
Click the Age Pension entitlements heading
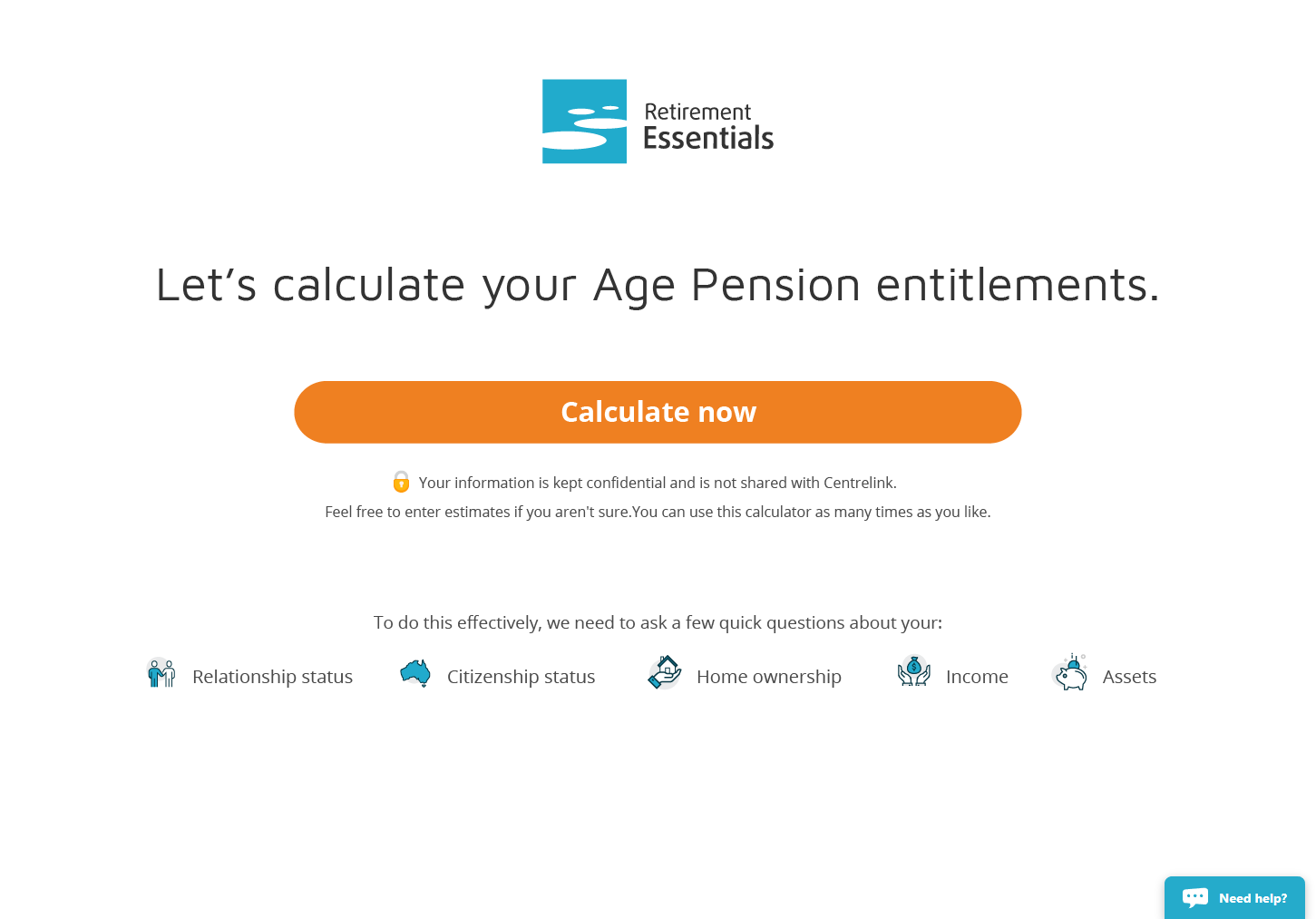pyautogui.click(x=658, y=285)
